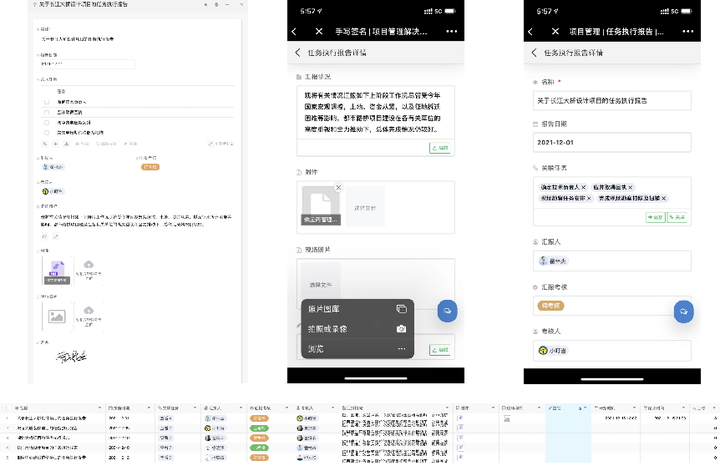Click the green status tag in the table's second row
This screenshot has height=466, width=720.
[259, 428]
